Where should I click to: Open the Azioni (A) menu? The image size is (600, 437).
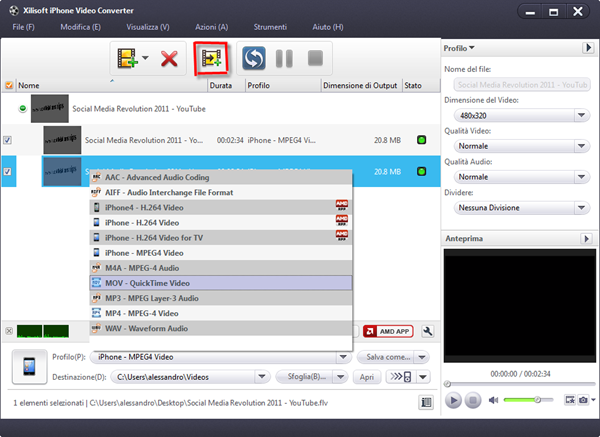point(212,27)
